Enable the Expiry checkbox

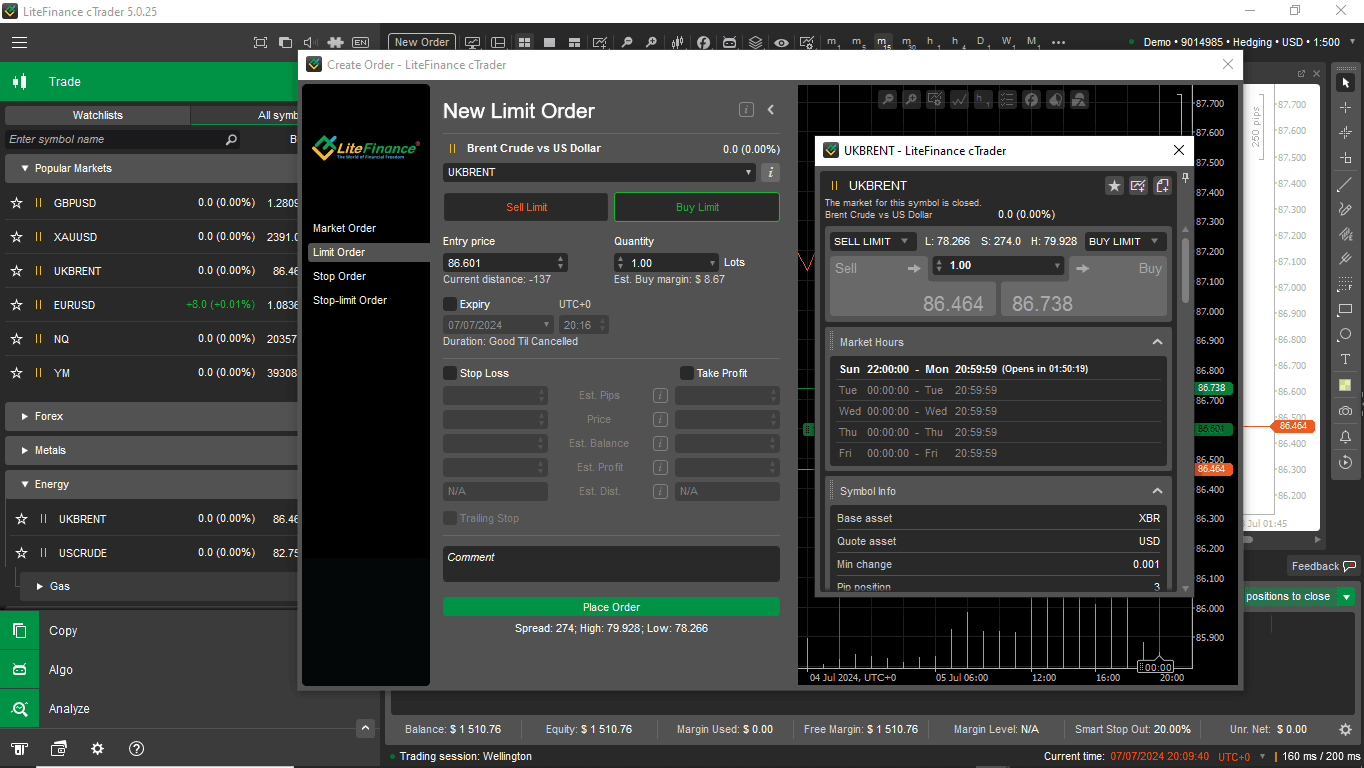(x=450, y=304)
